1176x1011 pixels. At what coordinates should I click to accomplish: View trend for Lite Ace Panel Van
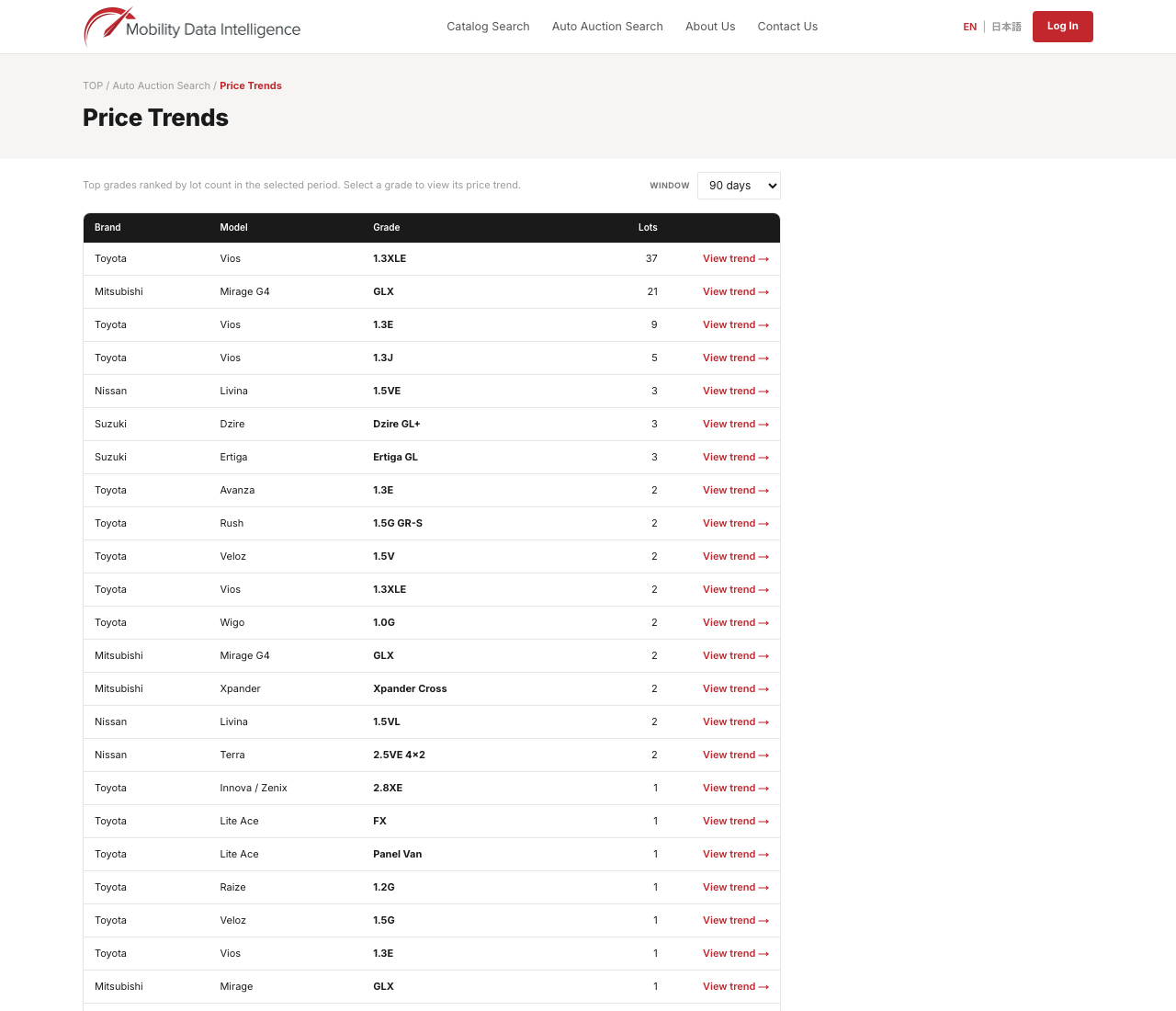pos(736,855)
